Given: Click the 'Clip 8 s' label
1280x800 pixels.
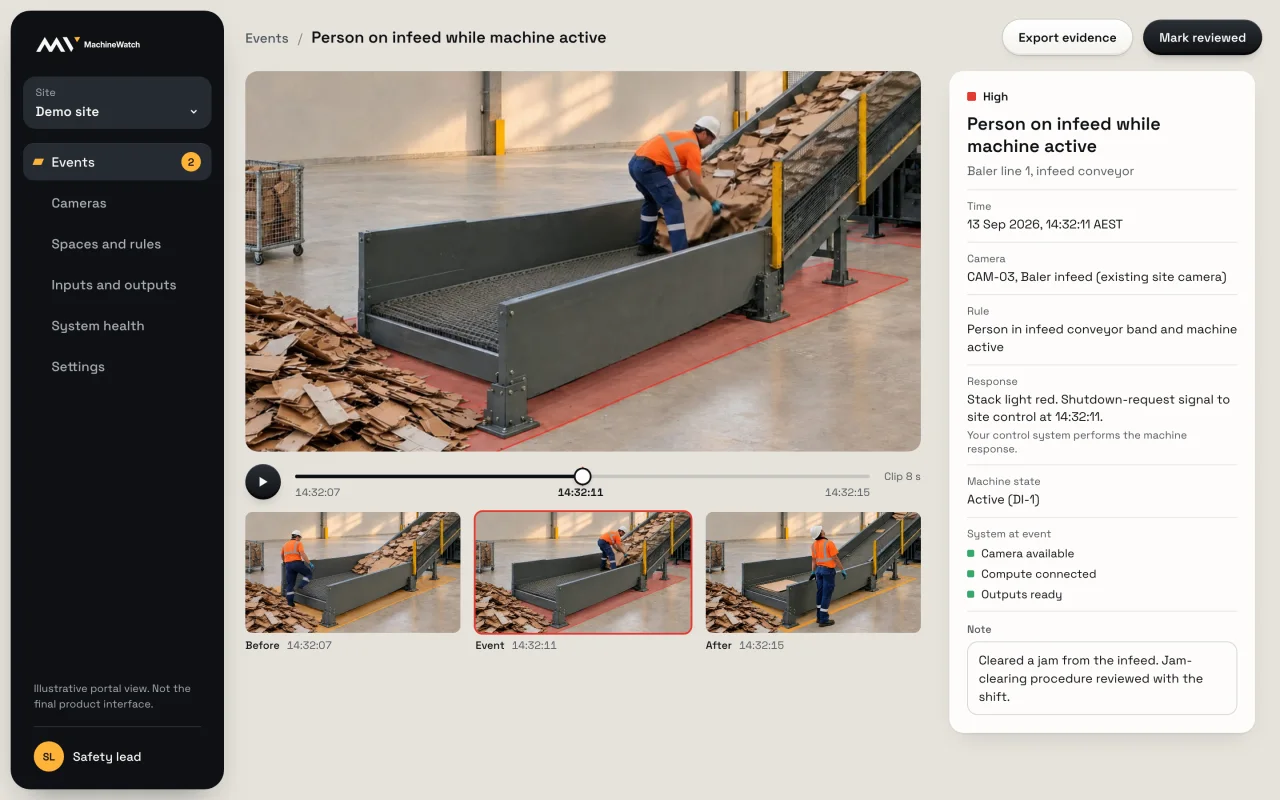Looking at the screenshot, I should (902, 477).
